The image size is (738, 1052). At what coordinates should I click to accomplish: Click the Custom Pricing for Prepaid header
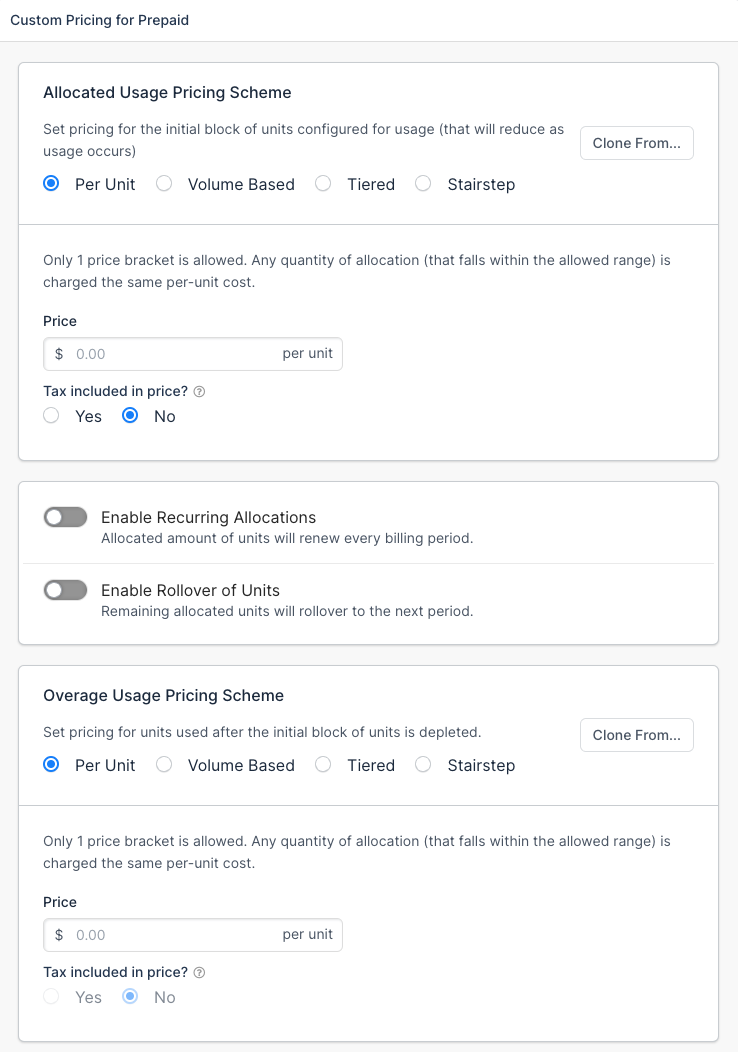pyautogui.click(x=99, y=20)
